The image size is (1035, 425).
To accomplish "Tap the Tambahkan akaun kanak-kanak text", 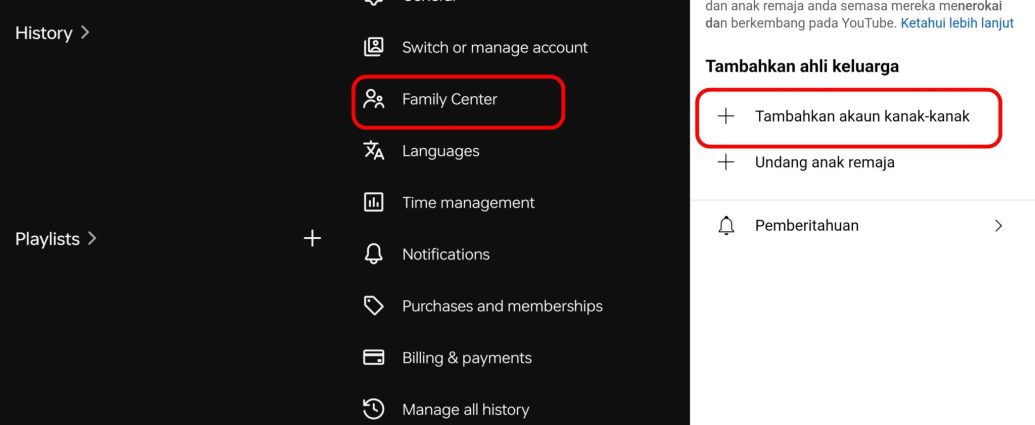I will pyautogui.click(x=862, y=116).
